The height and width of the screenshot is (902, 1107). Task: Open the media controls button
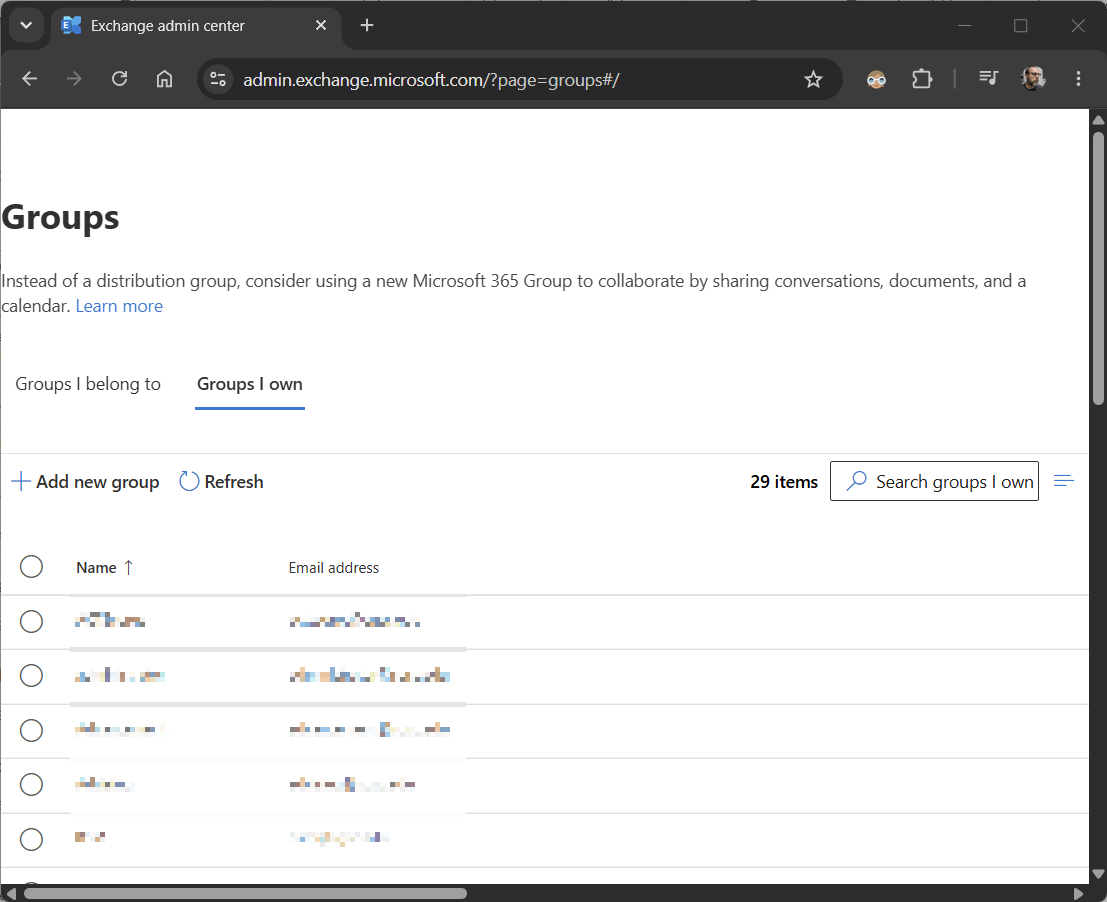(988, 78)
